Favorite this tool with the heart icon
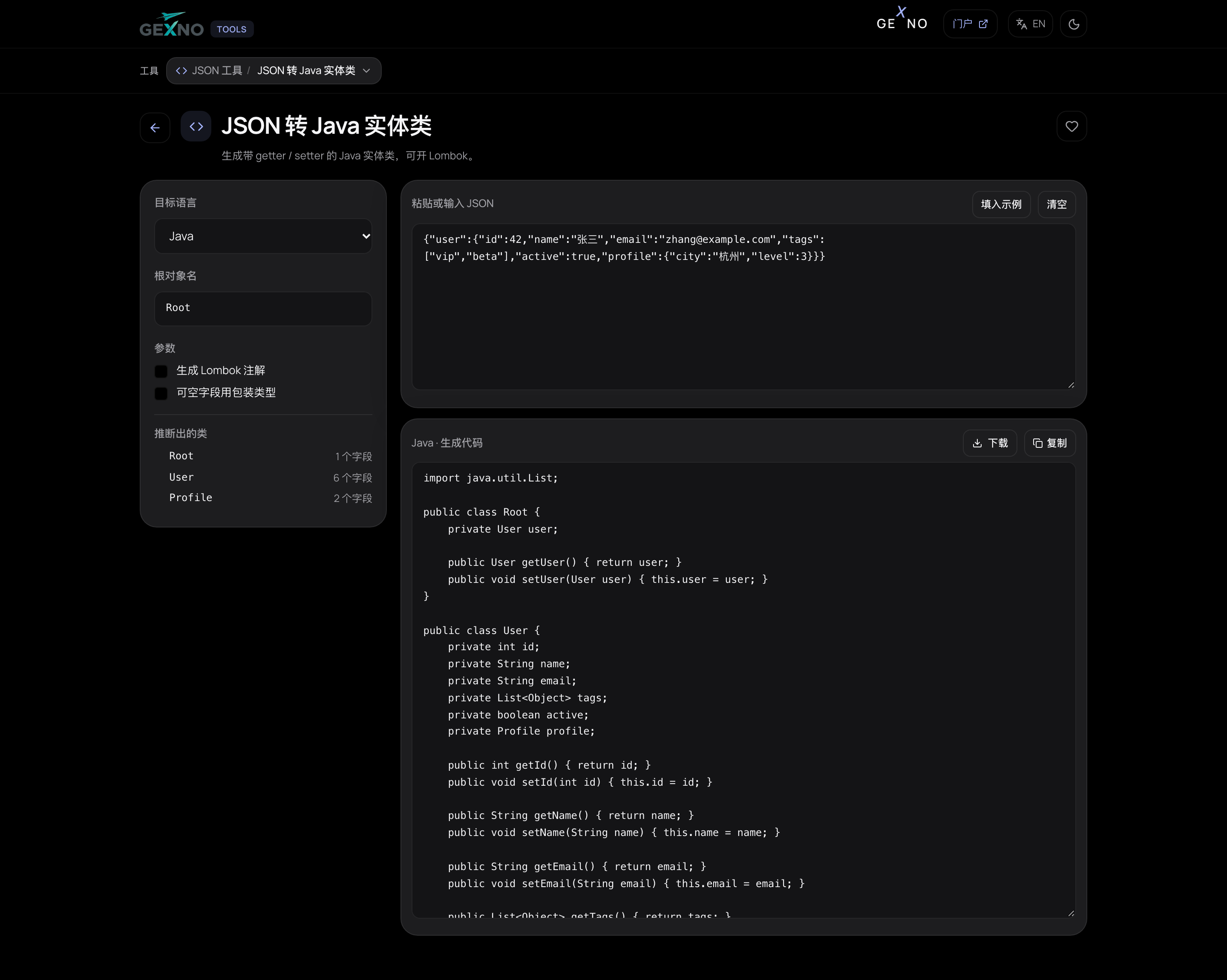Image resolution: width=1227 pixels, height=980 pixels. 1071,127
